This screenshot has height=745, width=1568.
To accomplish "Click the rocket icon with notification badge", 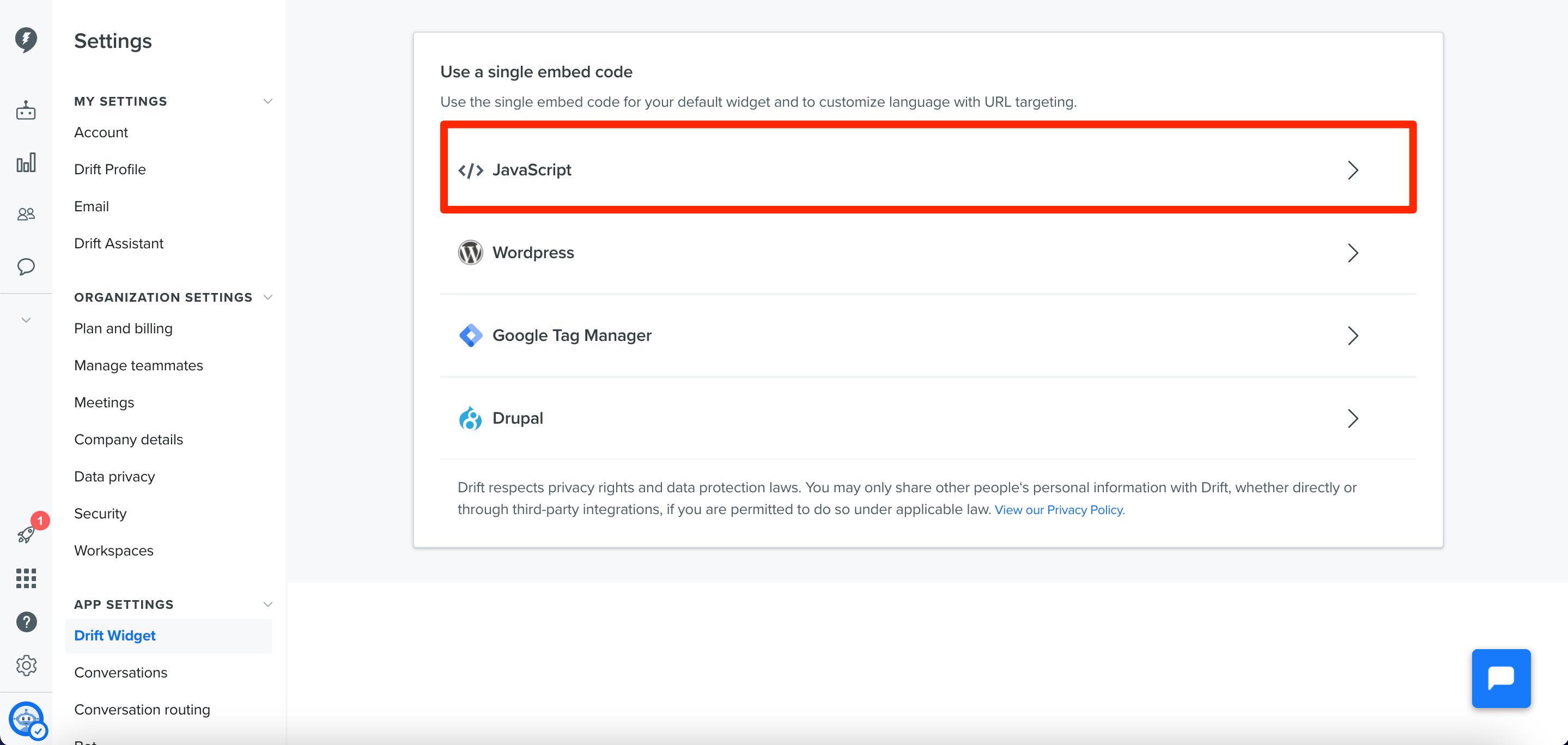I will [x=26, y=534].
